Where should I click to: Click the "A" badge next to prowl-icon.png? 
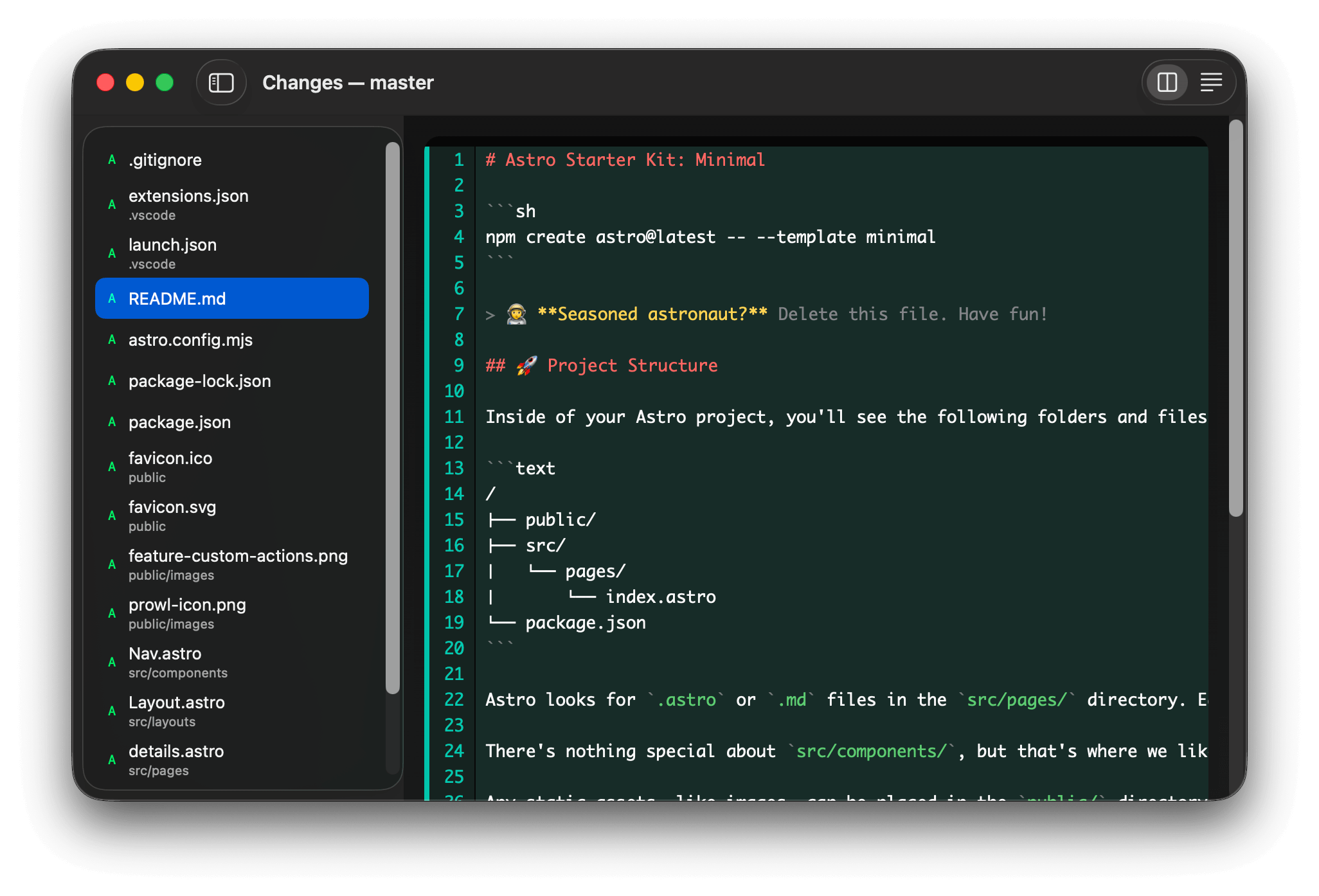pyautogui.click(x=112, y=613)
